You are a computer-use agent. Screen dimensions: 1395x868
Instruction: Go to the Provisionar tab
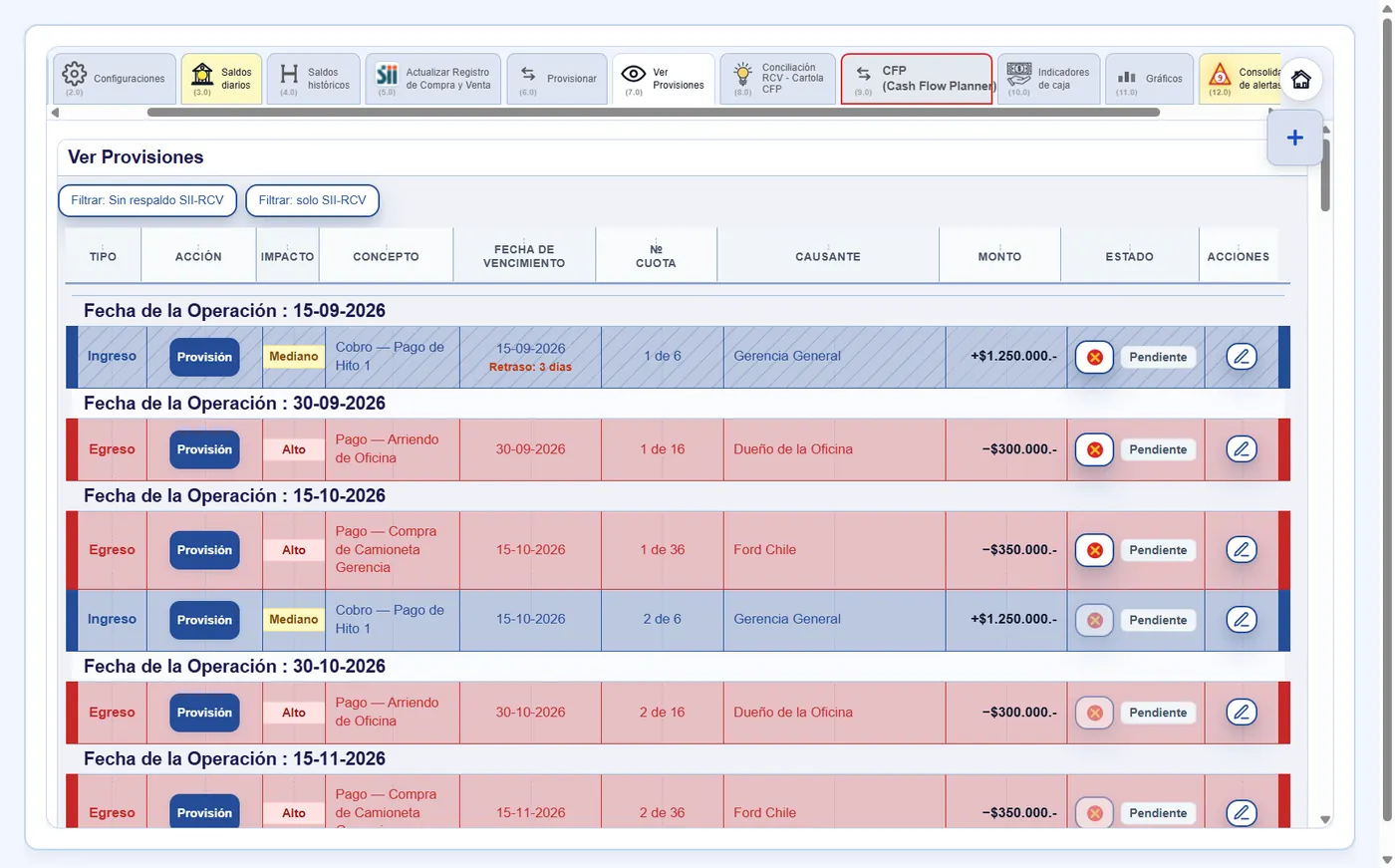557,79
